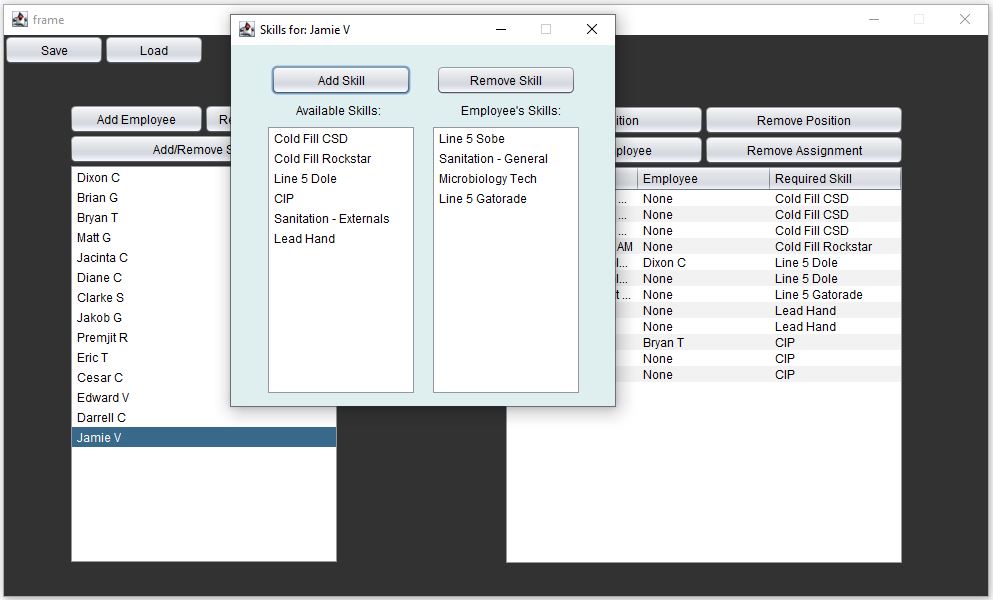Click the Load button

pyautogui.click(x=153, y=49)
